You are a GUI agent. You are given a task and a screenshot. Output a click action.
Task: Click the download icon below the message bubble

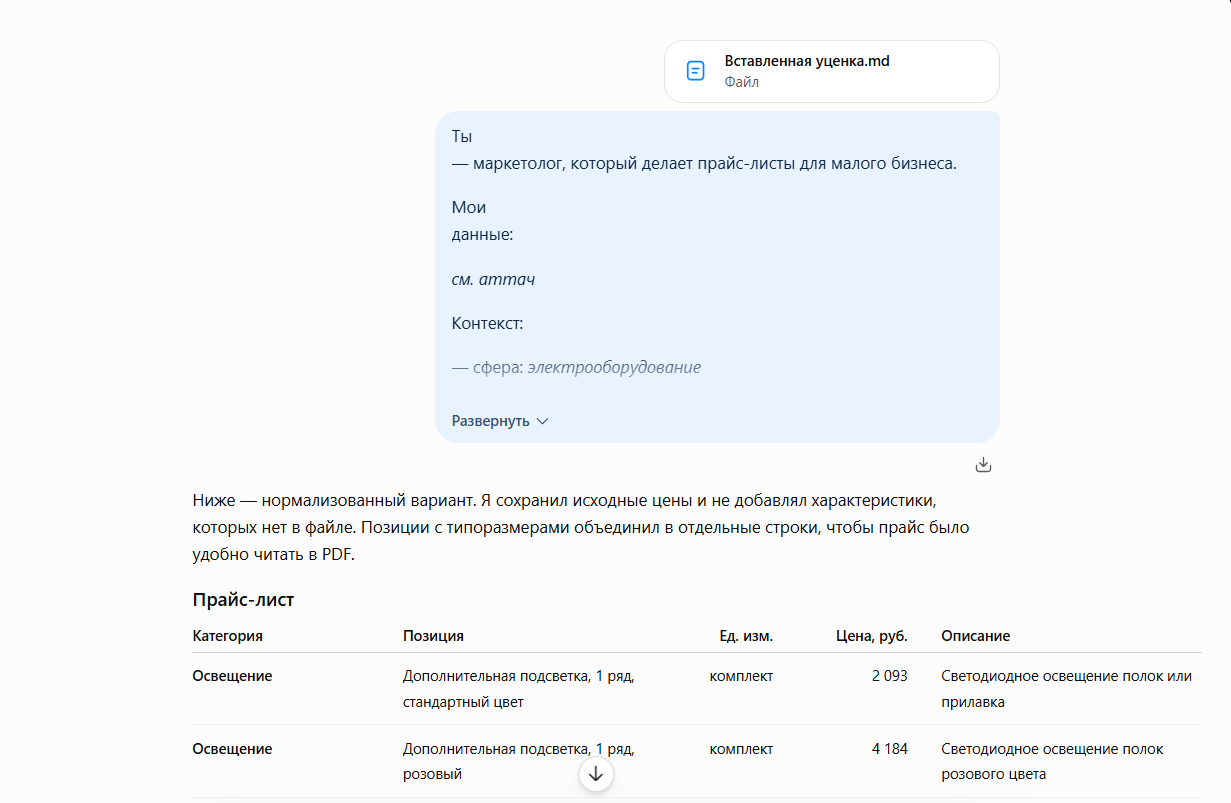(x=983, y=464)
